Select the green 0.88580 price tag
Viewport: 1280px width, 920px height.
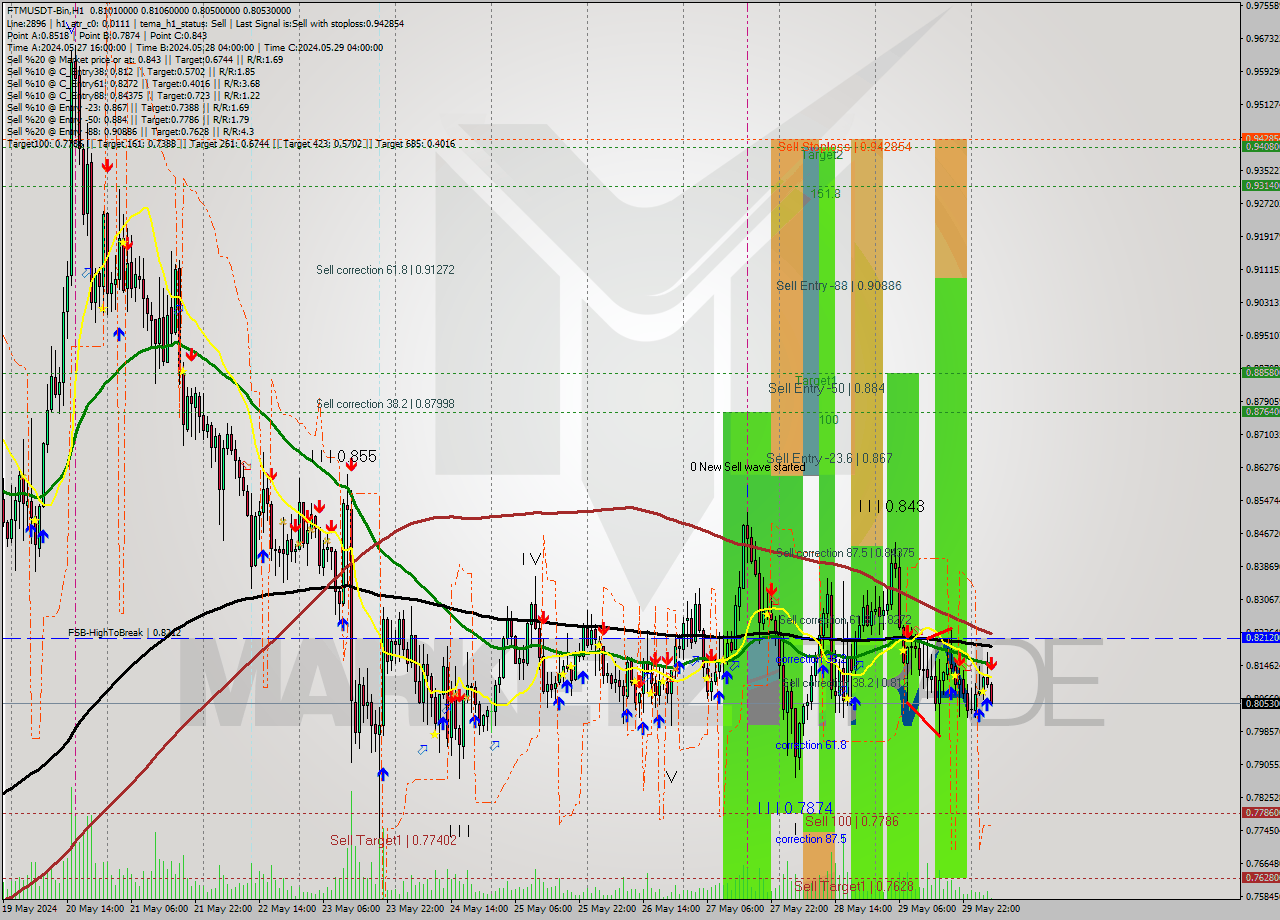1260,372
